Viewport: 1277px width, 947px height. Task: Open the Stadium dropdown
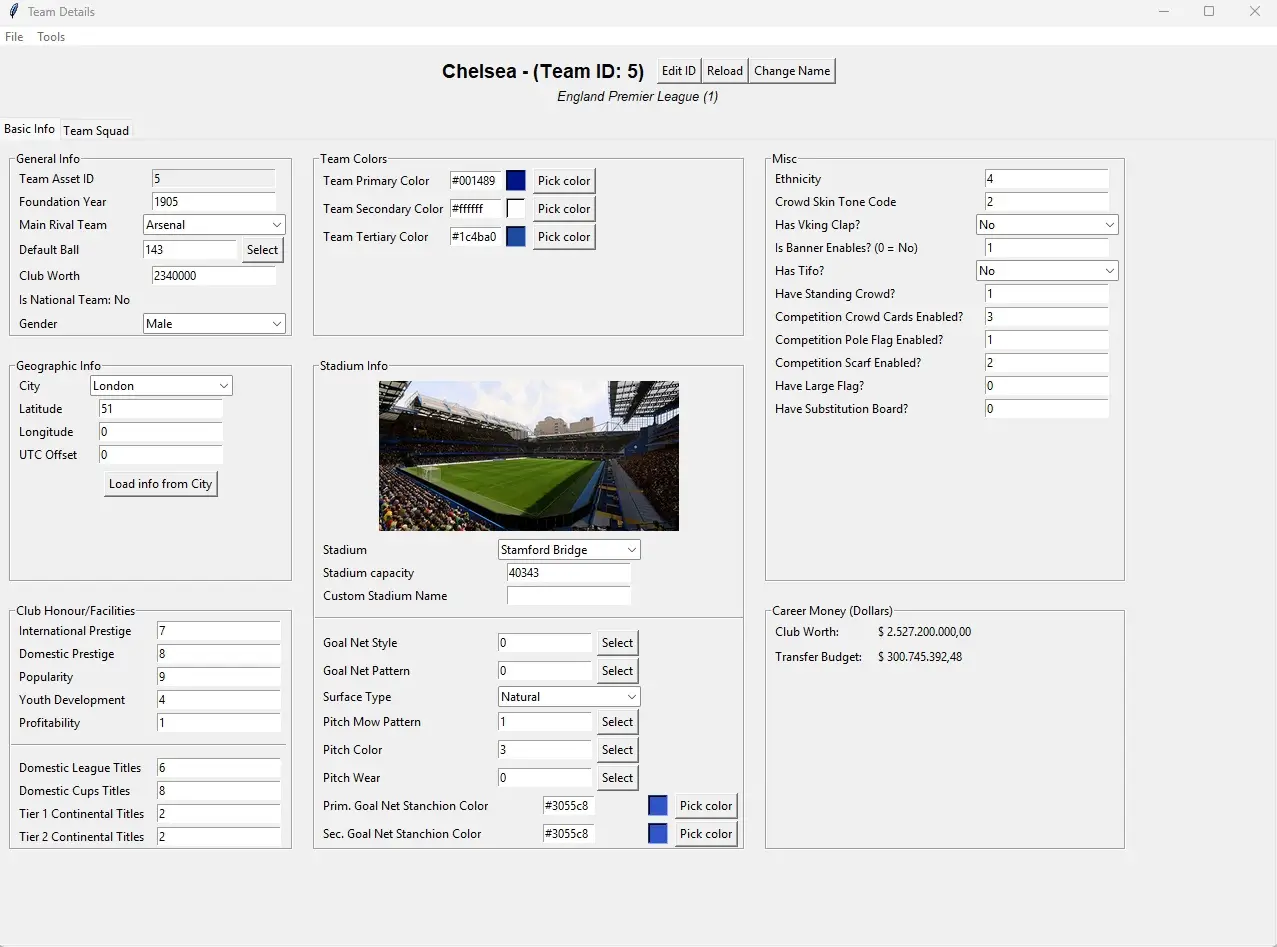point(569,550)
